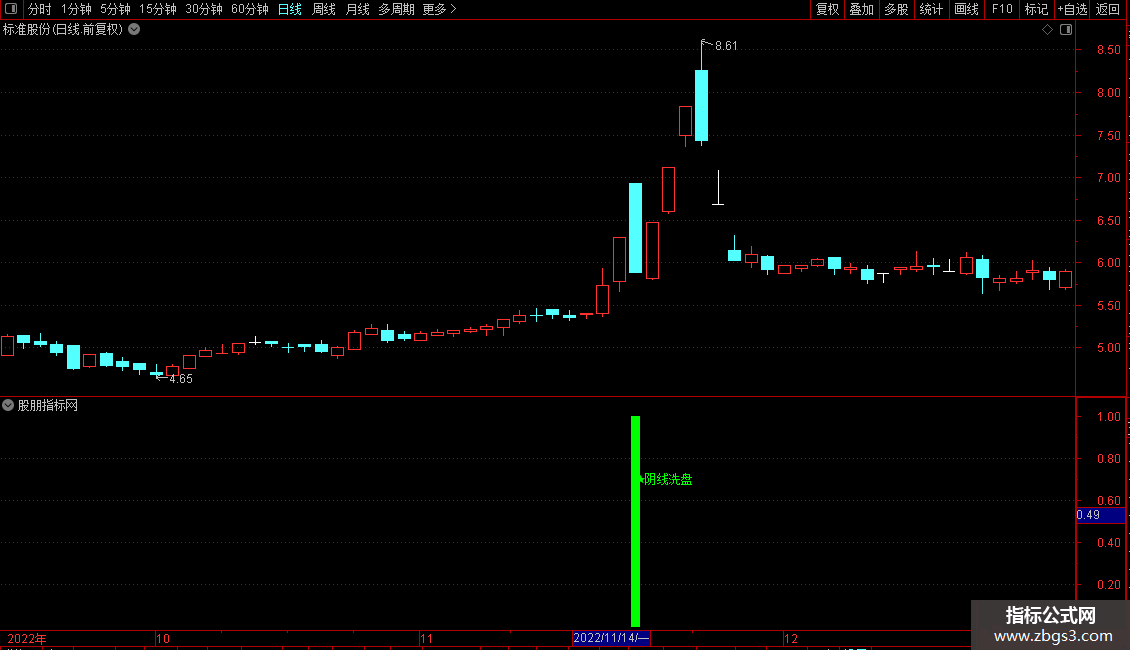Click 返回 to go back

click(x=1108, y=9)
